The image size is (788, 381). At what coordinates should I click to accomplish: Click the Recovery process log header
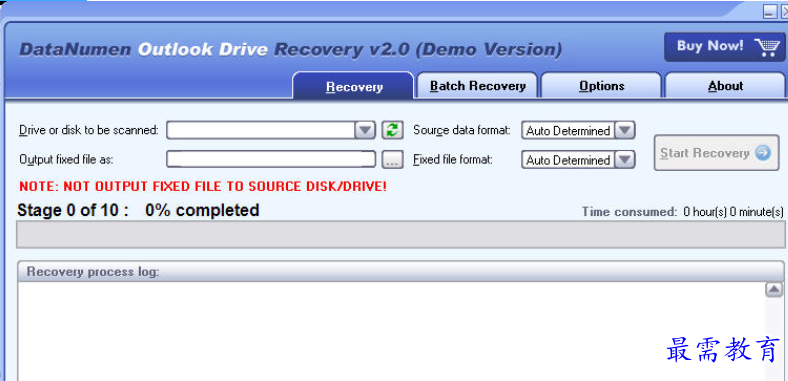[400, 271]
